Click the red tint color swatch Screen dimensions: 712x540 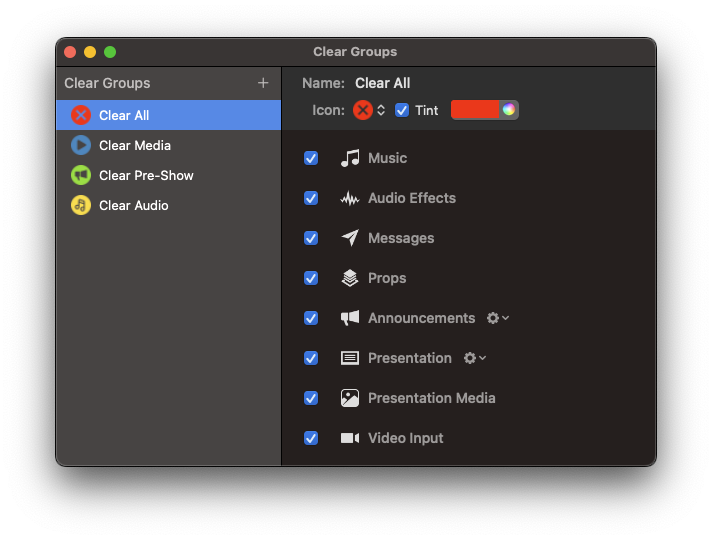(x=475, y=109)
